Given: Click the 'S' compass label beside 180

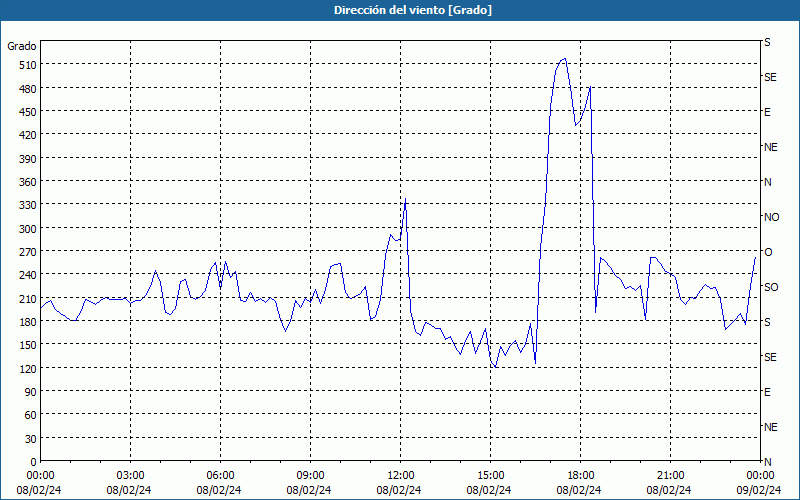Looking at the screenshot, I should point(767,322).
